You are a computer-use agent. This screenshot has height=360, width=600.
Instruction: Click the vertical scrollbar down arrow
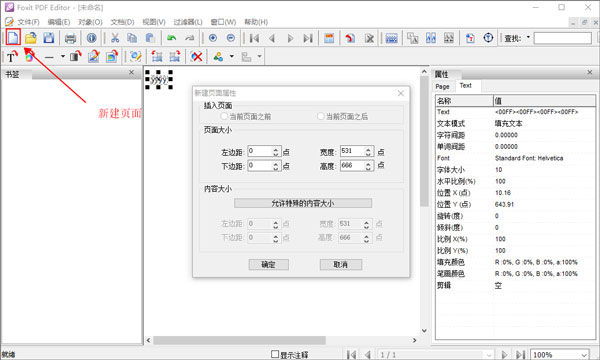[424, 330]
